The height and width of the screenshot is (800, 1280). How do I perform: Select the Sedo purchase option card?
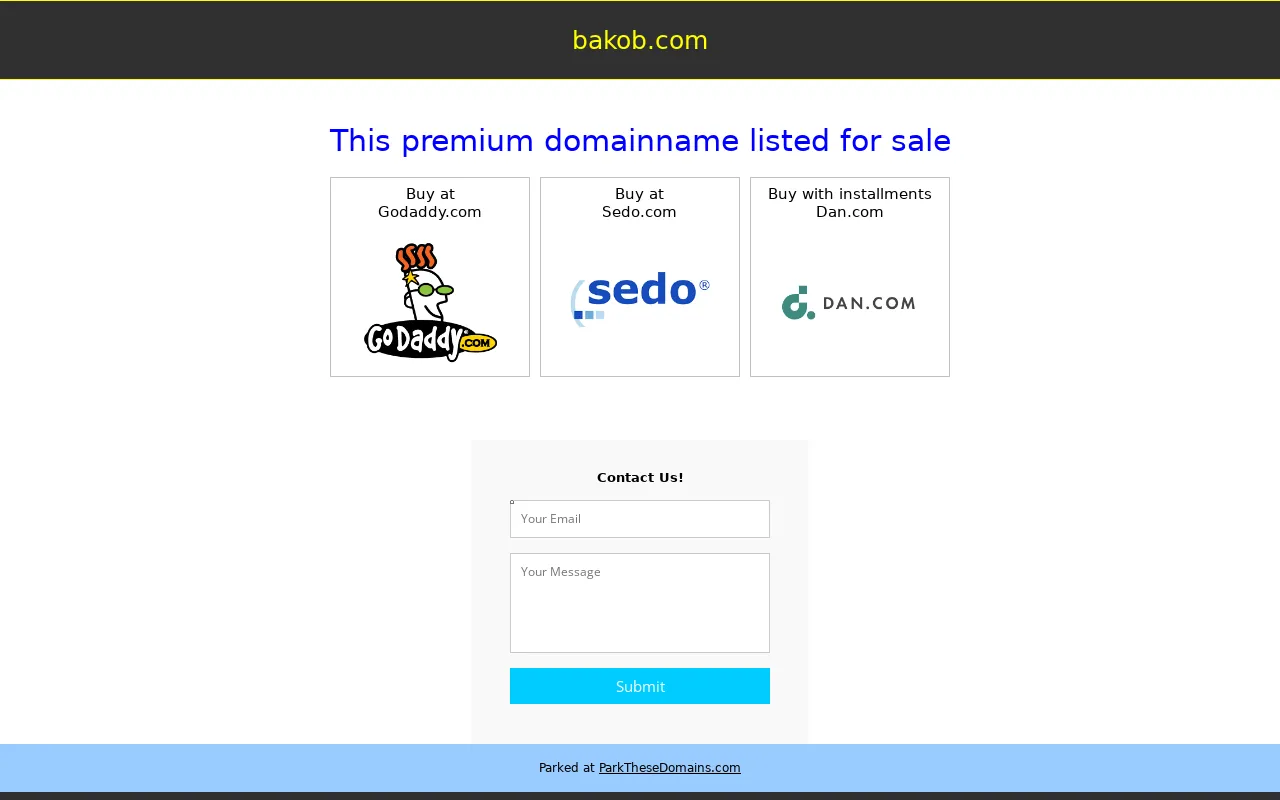coord(640,277)
